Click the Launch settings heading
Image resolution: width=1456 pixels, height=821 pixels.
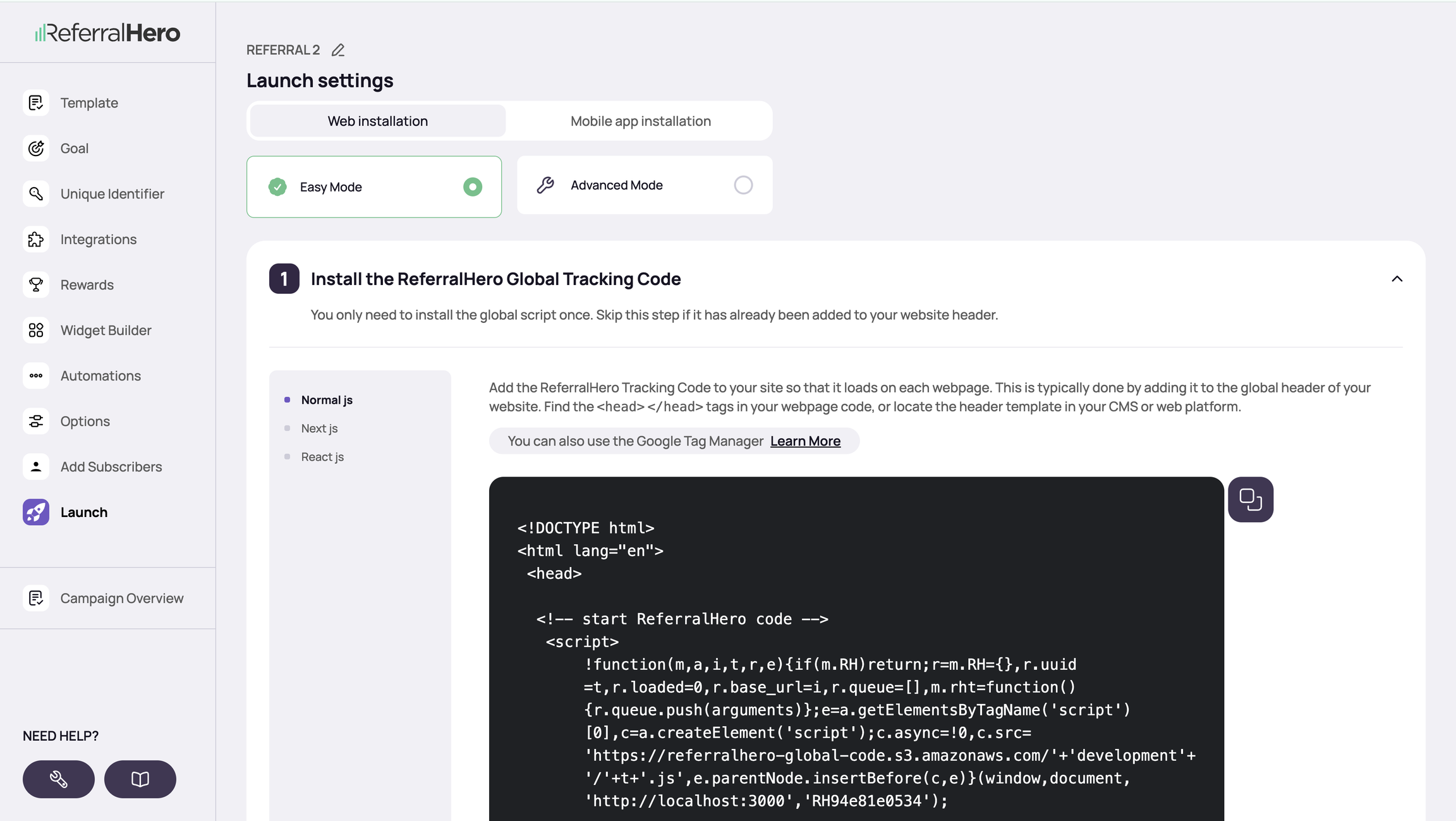pos(320,80)
